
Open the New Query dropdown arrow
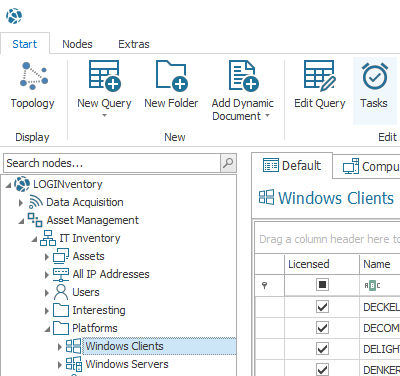[x=104, y=116]
